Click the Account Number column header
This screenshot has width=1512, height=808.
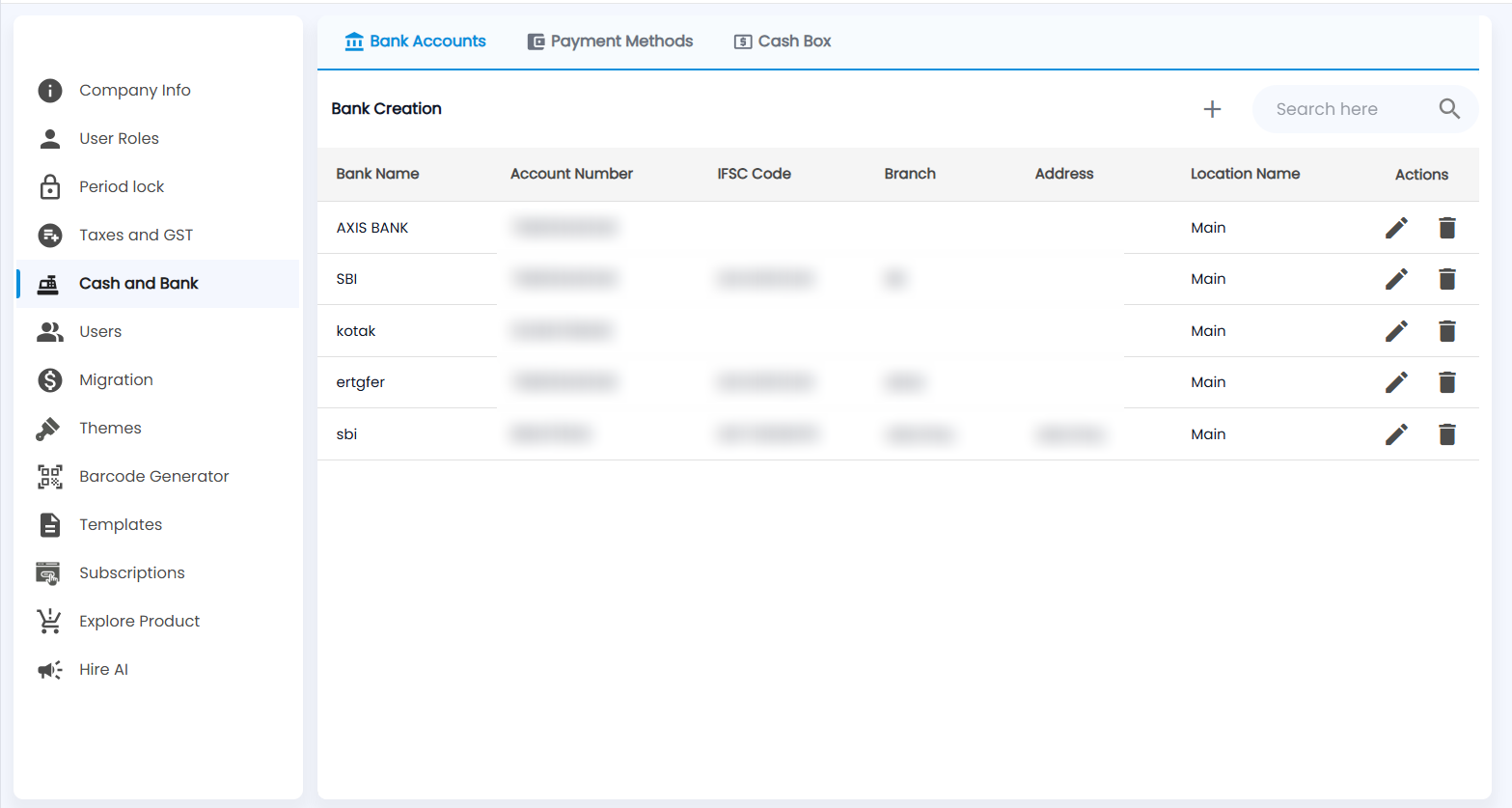click(x=571, y=174)
